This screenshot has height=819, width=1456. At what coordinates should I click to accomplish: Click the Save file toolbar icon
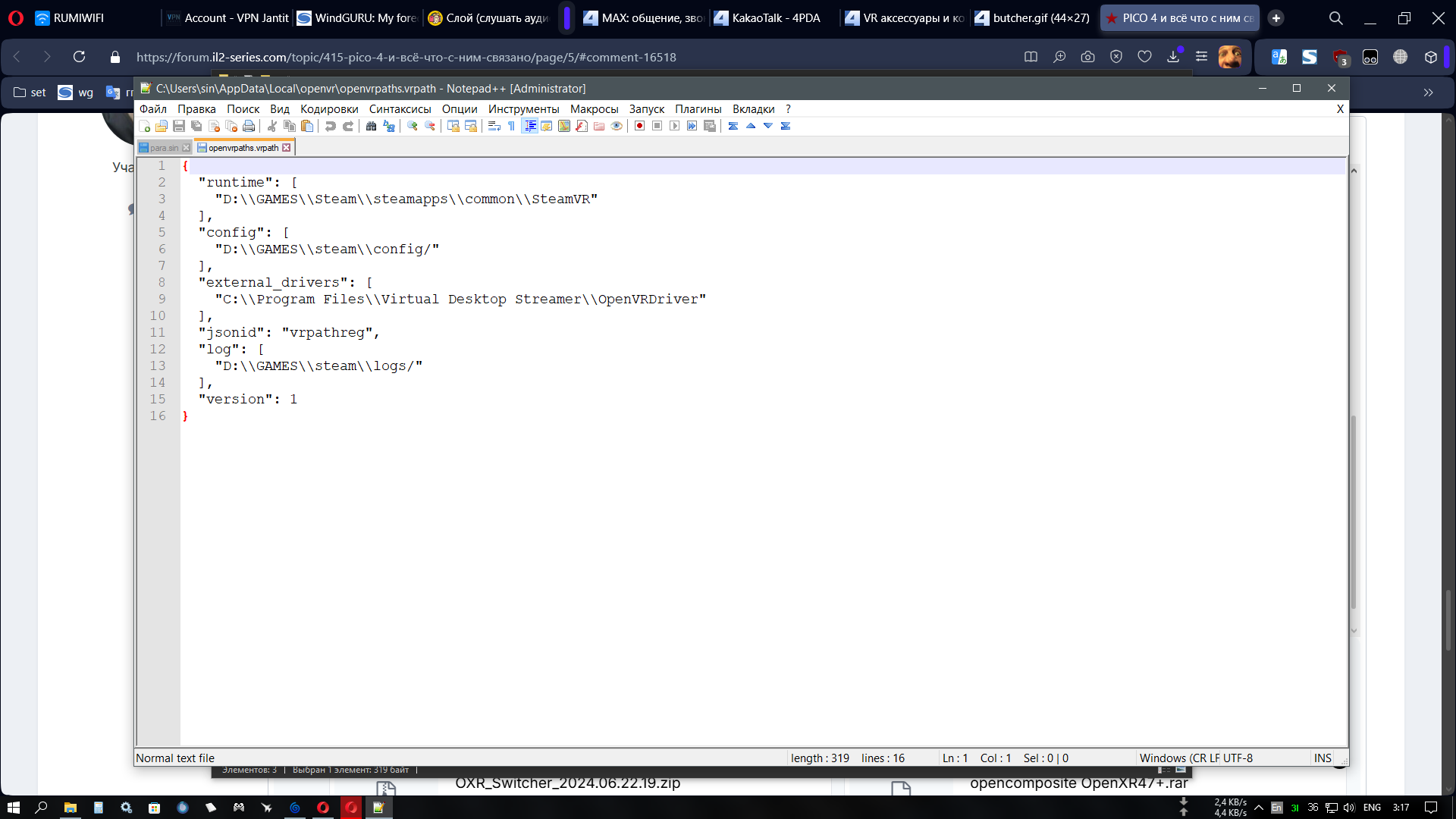tap(179, 126)
